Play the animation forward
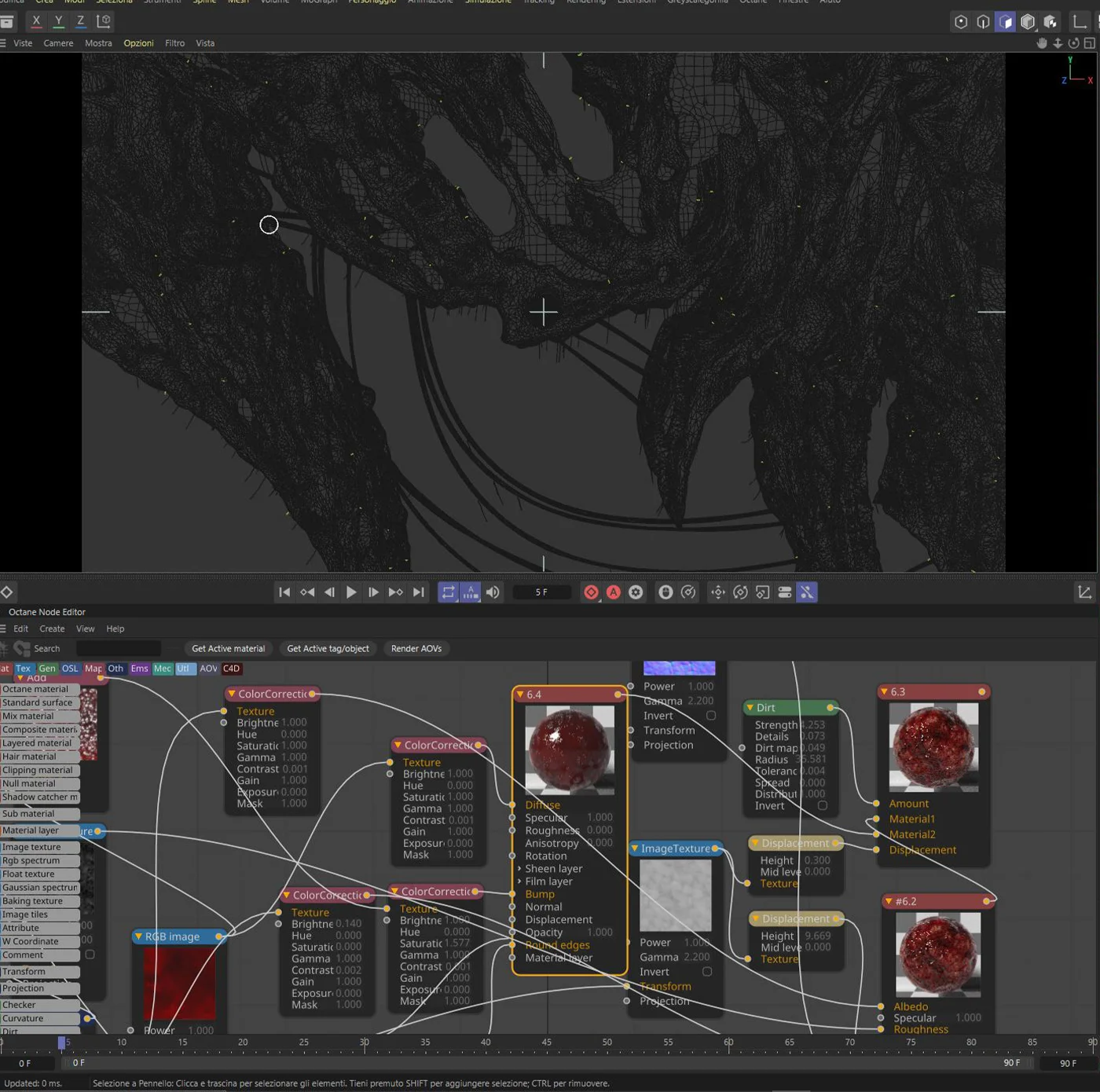The width and height of the screenshot is (1100, 1092). tap(351, 592)
